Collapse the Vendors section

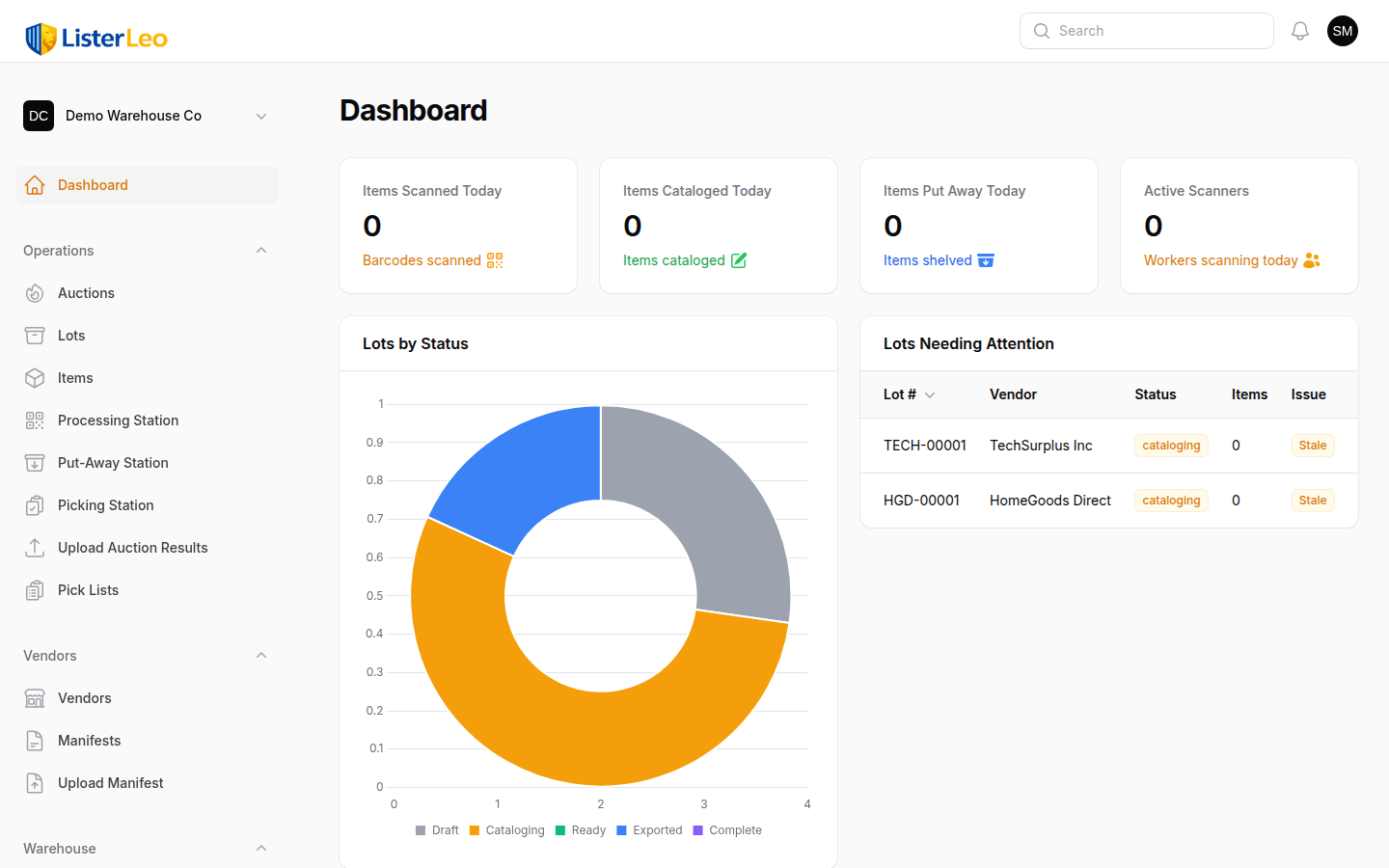click(260, 655)
